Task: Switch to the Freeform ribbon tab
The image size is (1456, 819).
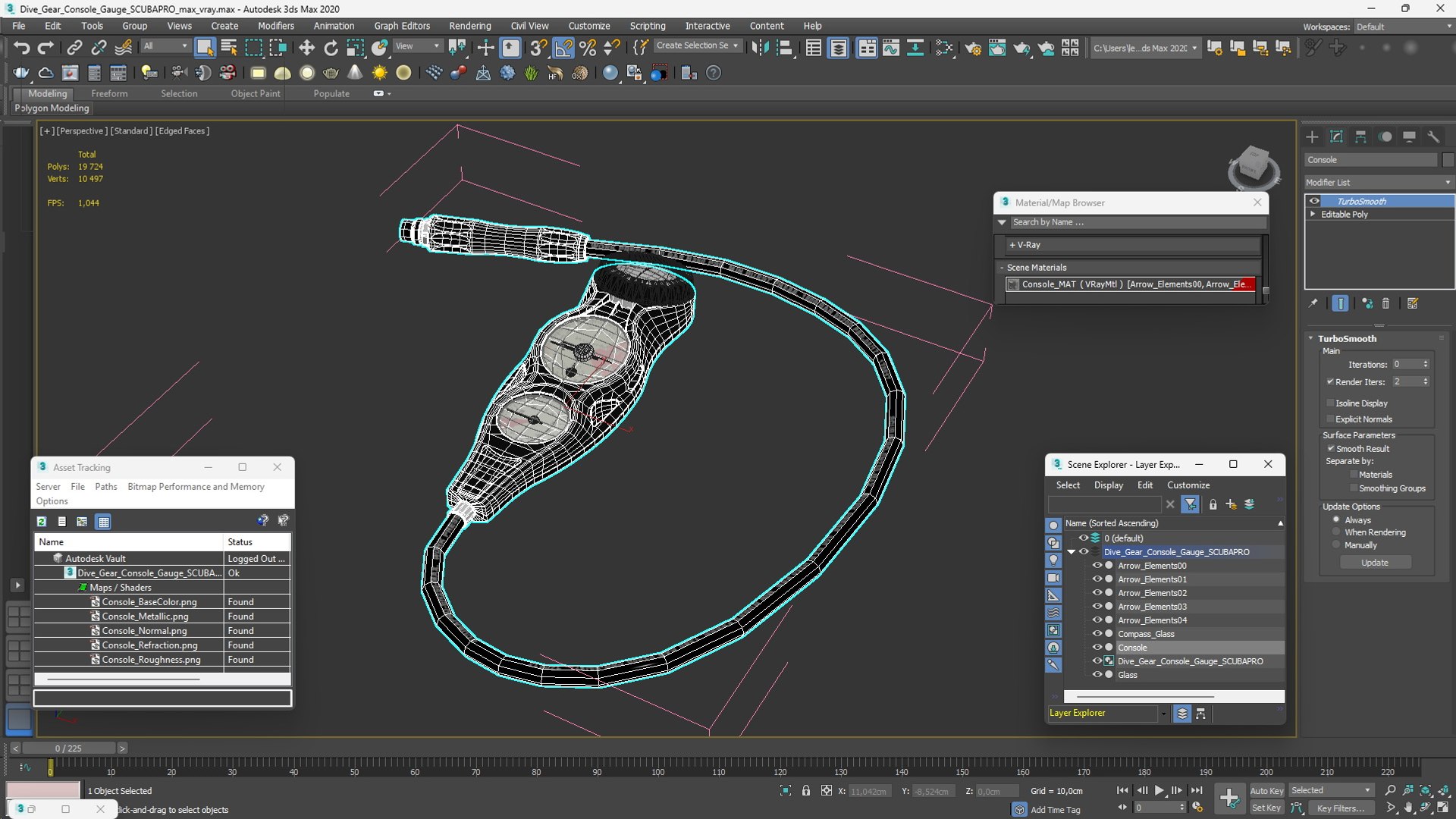Action: click(x=109, y=93)
